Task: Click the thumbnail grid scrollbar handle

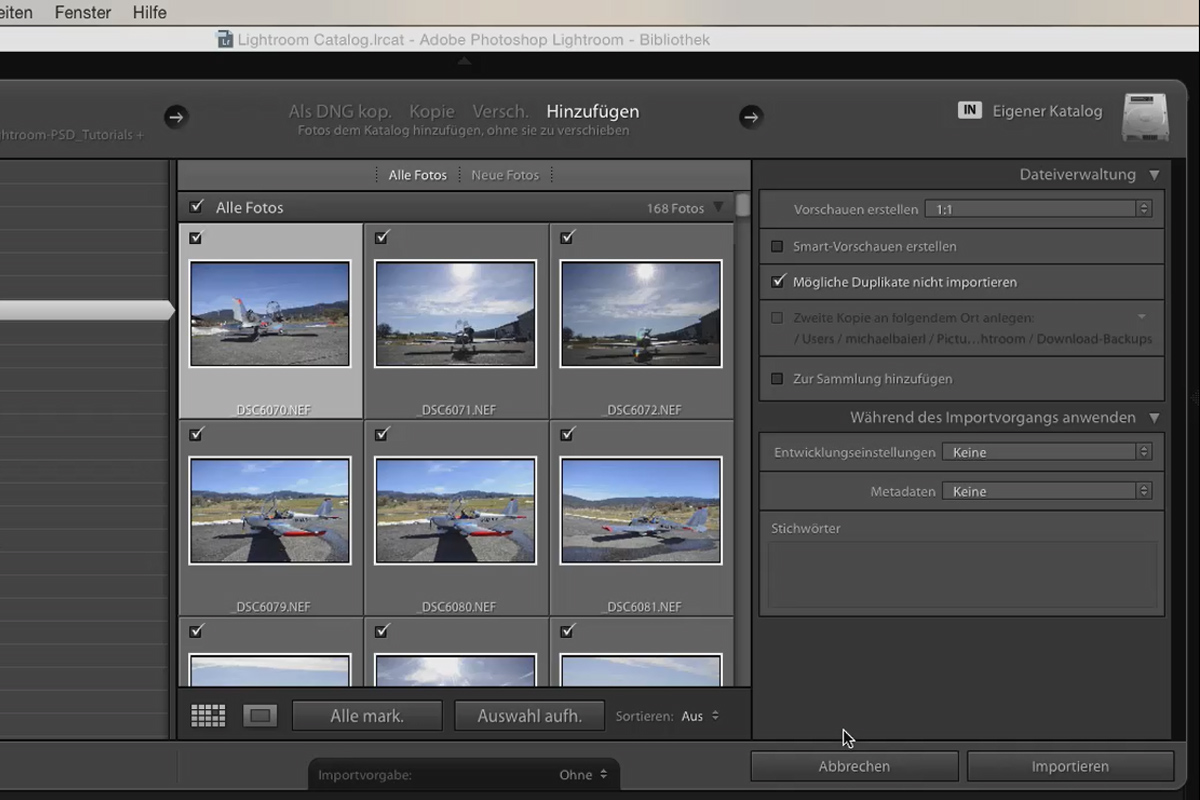Action: [x=742, y=205]
